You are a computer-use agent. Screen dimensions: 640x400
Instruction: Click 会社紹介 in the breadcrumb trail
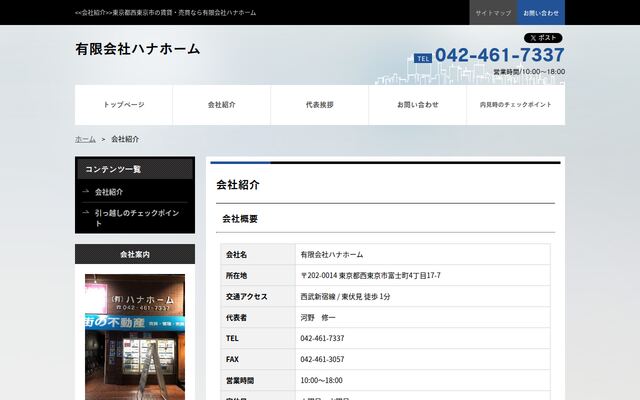pyautogui.click(x=125, y=139)
